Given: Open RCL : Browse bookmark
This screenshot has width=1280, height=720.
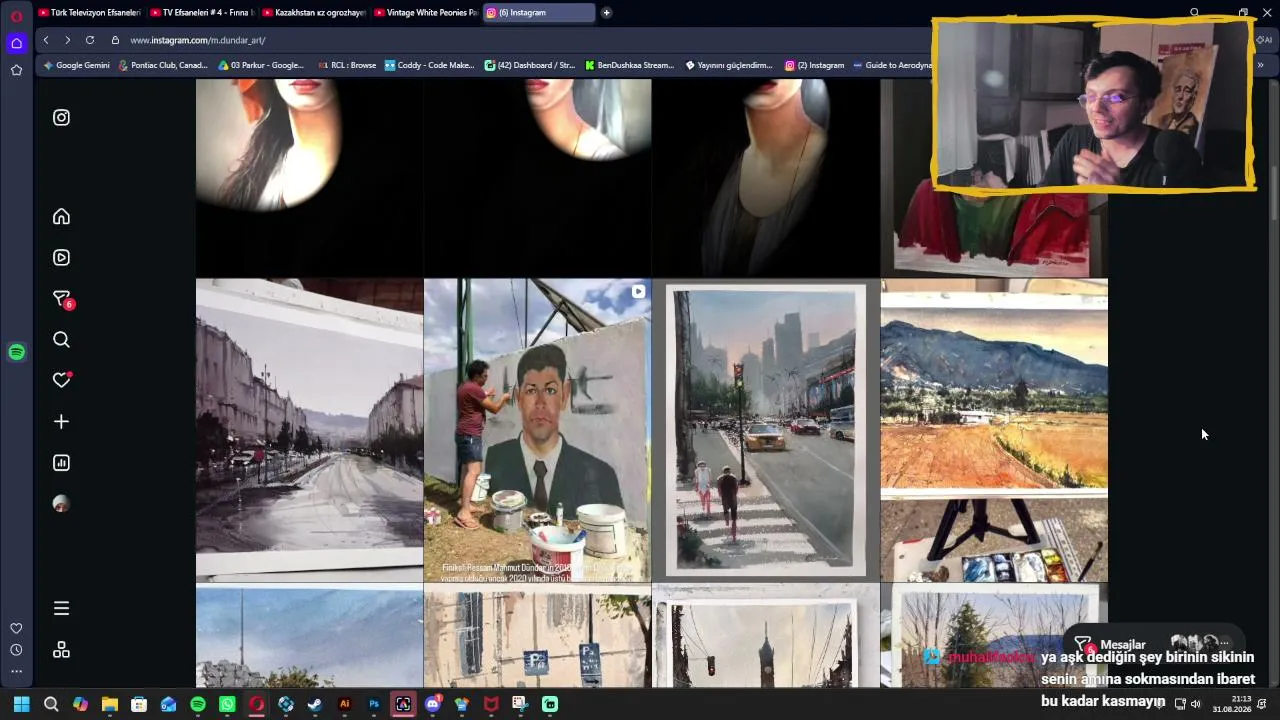Looking at the screenshot, I should tap(346, 65).
